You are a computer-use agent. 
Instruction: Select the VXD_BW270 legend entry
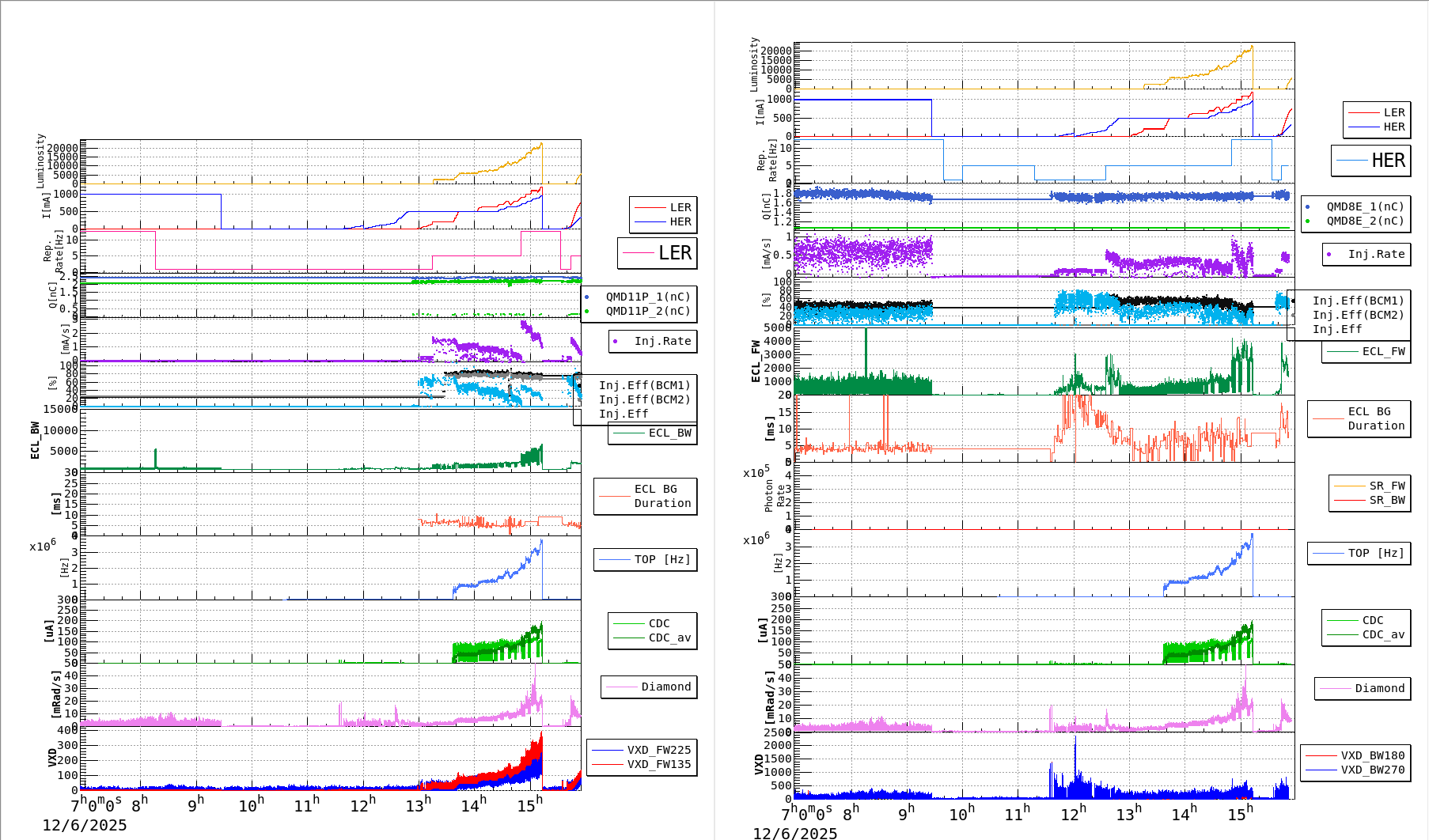coord(1373,770)
